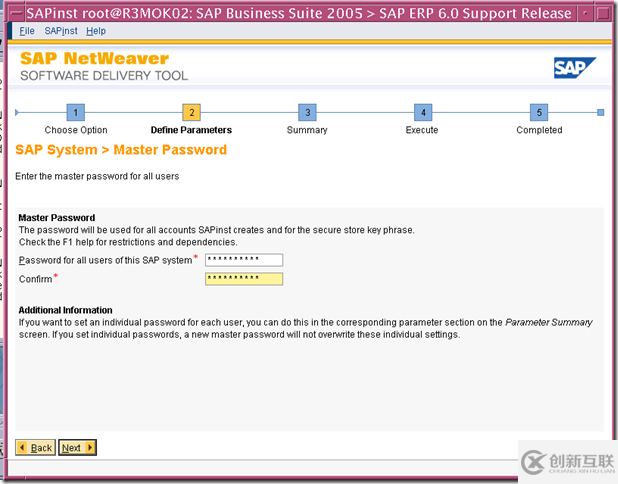Image resolution: width=618 pixels, height=484 pixels.
Task: Click the SAP NetWeaver title text
Action: point(95,58)
